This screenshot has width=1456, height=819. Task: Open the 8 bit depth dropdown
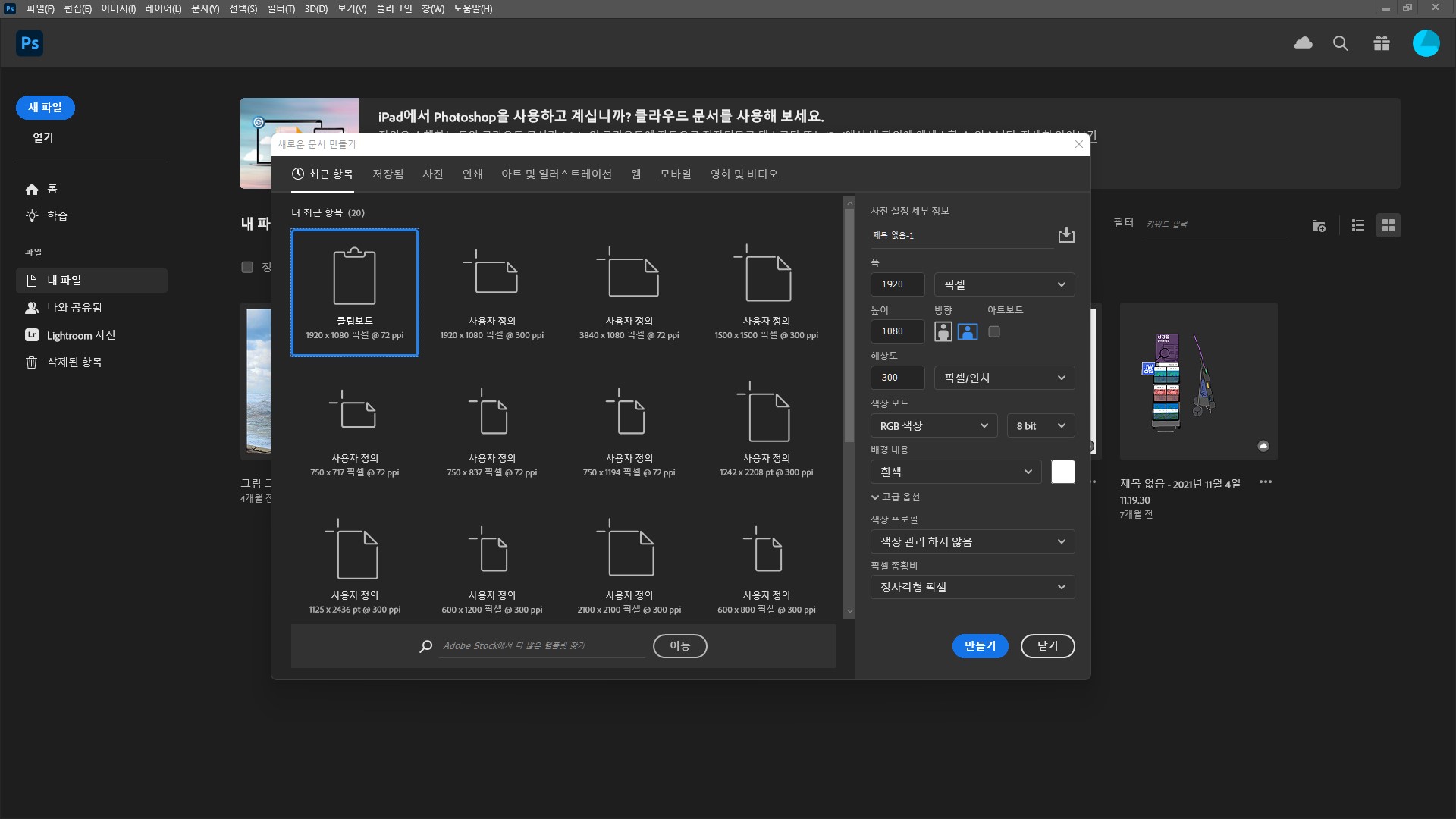(1040, 426)
